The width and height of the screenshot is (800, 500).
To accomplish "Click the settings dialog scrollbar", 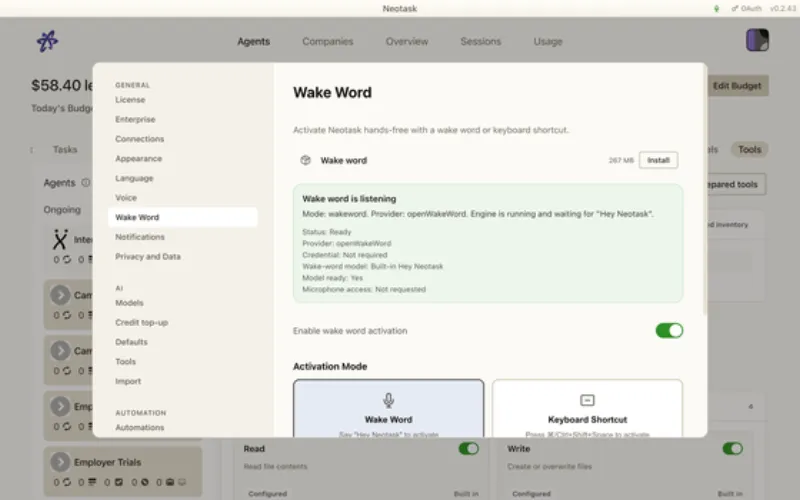I will pos(705,189).
